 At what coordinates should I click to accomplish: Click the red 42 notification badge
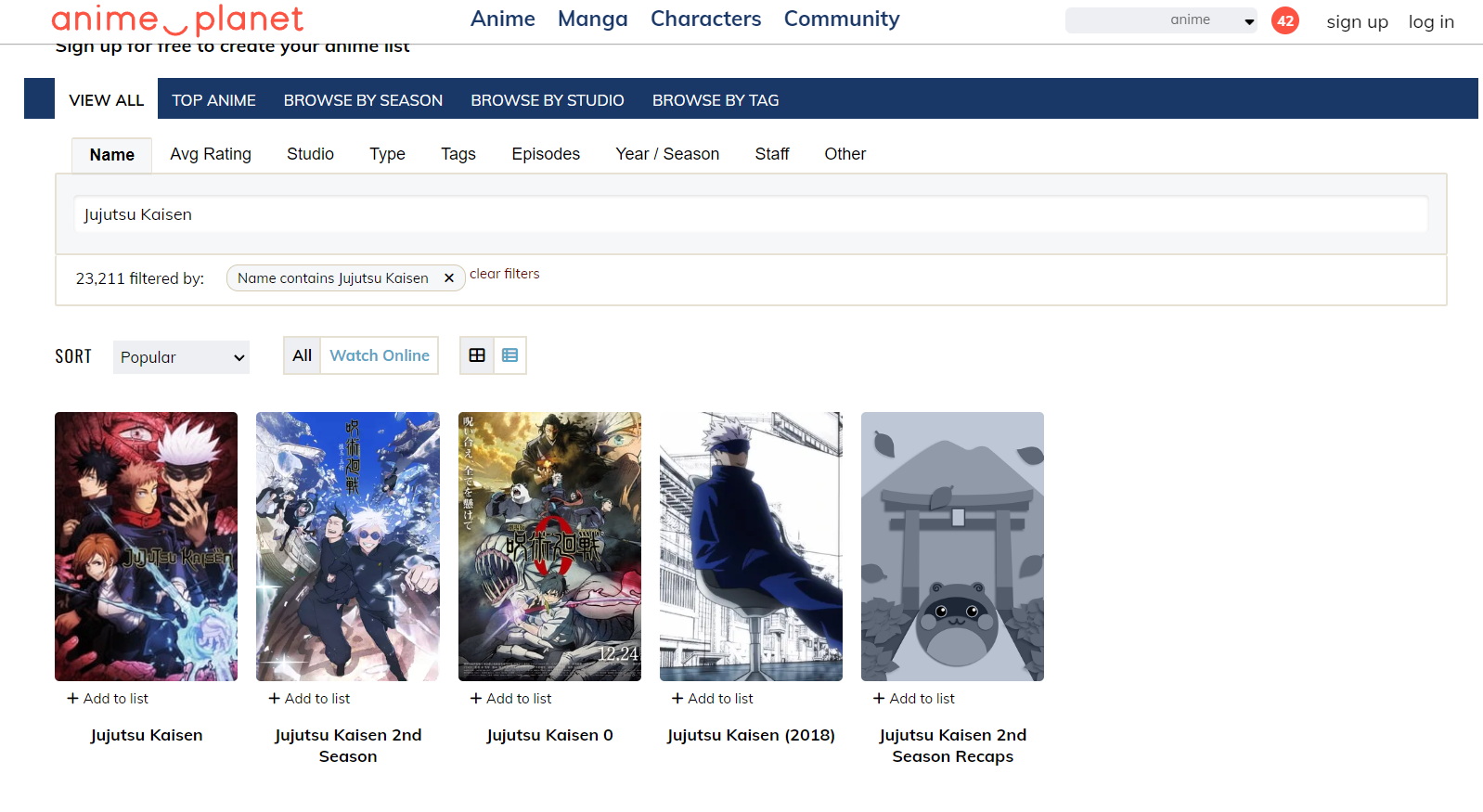1284,20
